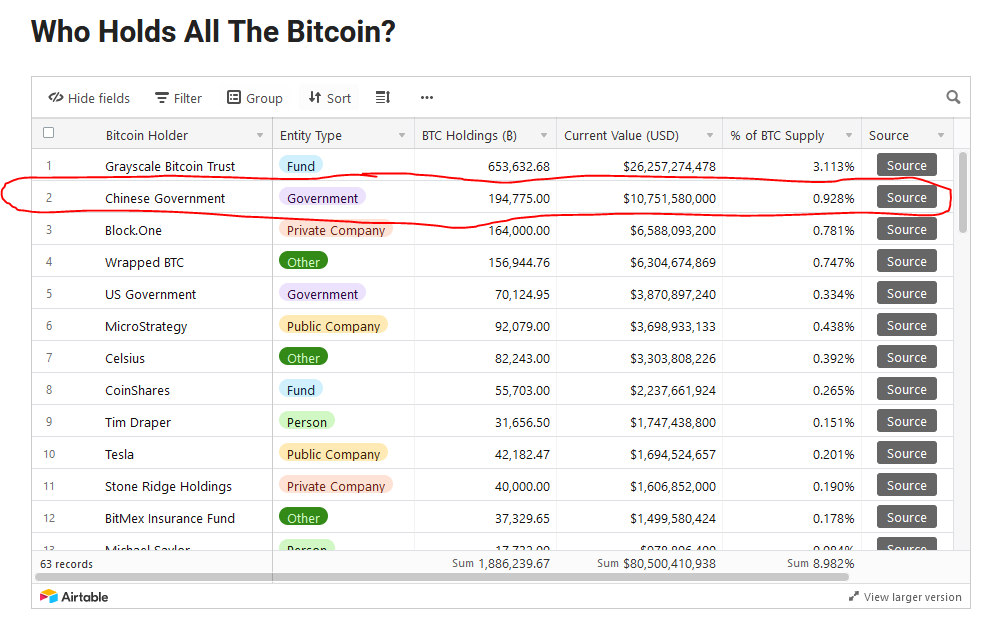
Task: Select the Block.One holder cell
Action: 133,230
